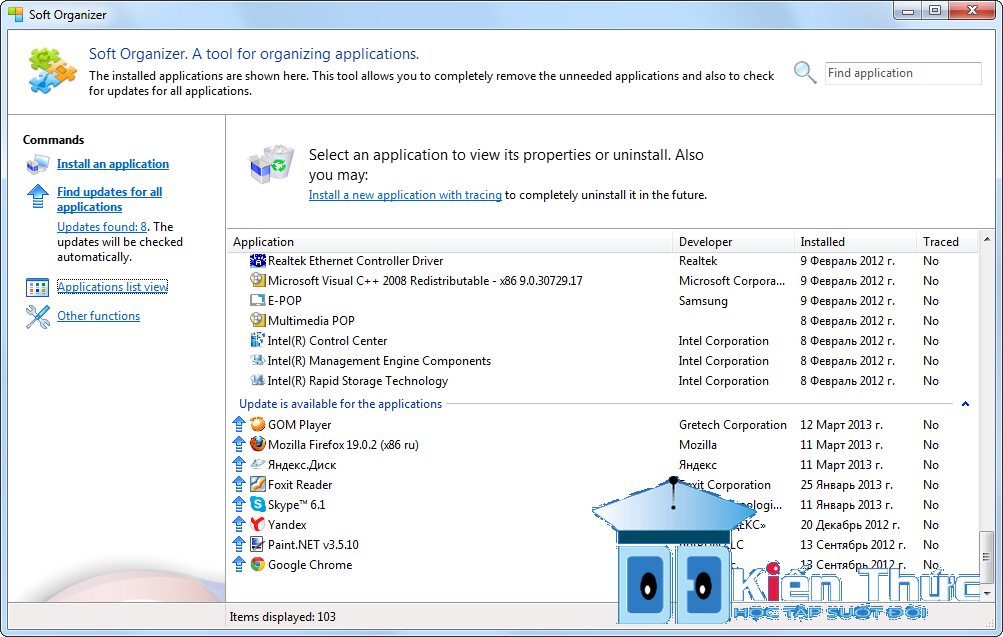Screen dimensions: 1003x637
Task: Click the Skype application icon
Action: click(x=258, y=504)
